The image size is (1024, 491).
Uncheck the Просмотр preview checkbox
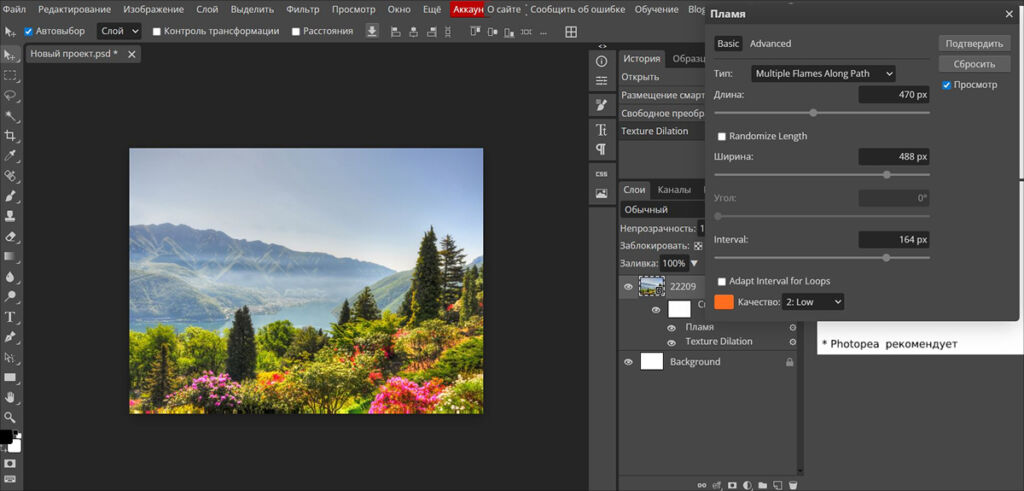(946, 85)
